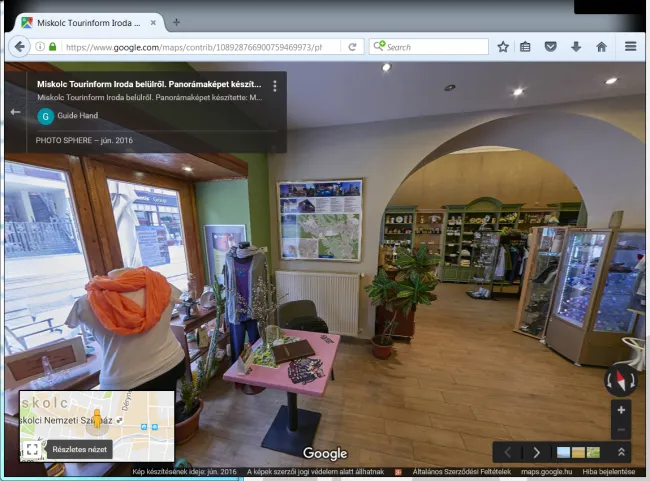Open the bookmarks list icon

pos(525,47)
